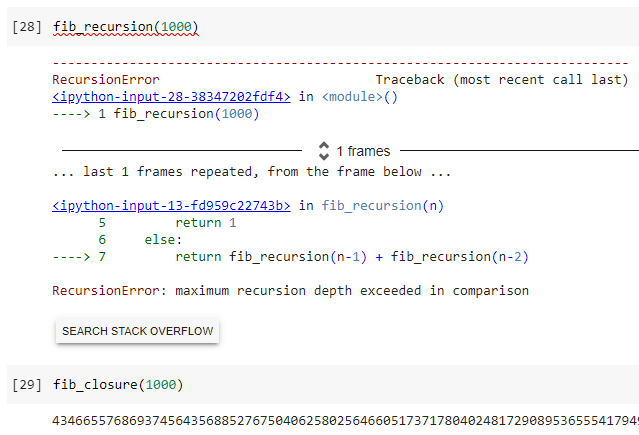The width and height of the screenshot is (639, 435).
Task: Open the ipython-input-28-38347202fdf4 link
Action: [171, 97]
